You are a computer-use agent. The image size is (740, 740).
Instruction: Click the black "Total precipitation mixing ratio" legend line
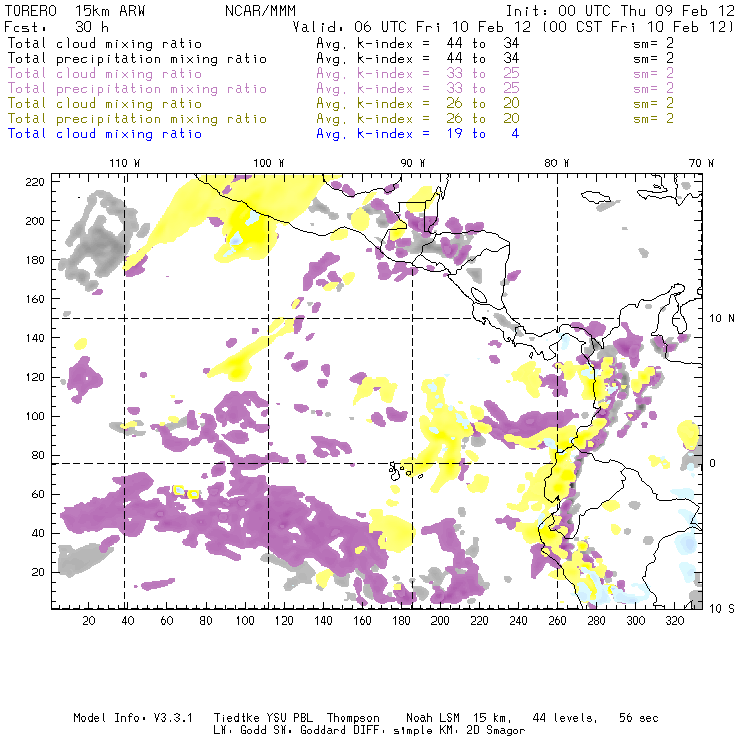click(137, 59)
